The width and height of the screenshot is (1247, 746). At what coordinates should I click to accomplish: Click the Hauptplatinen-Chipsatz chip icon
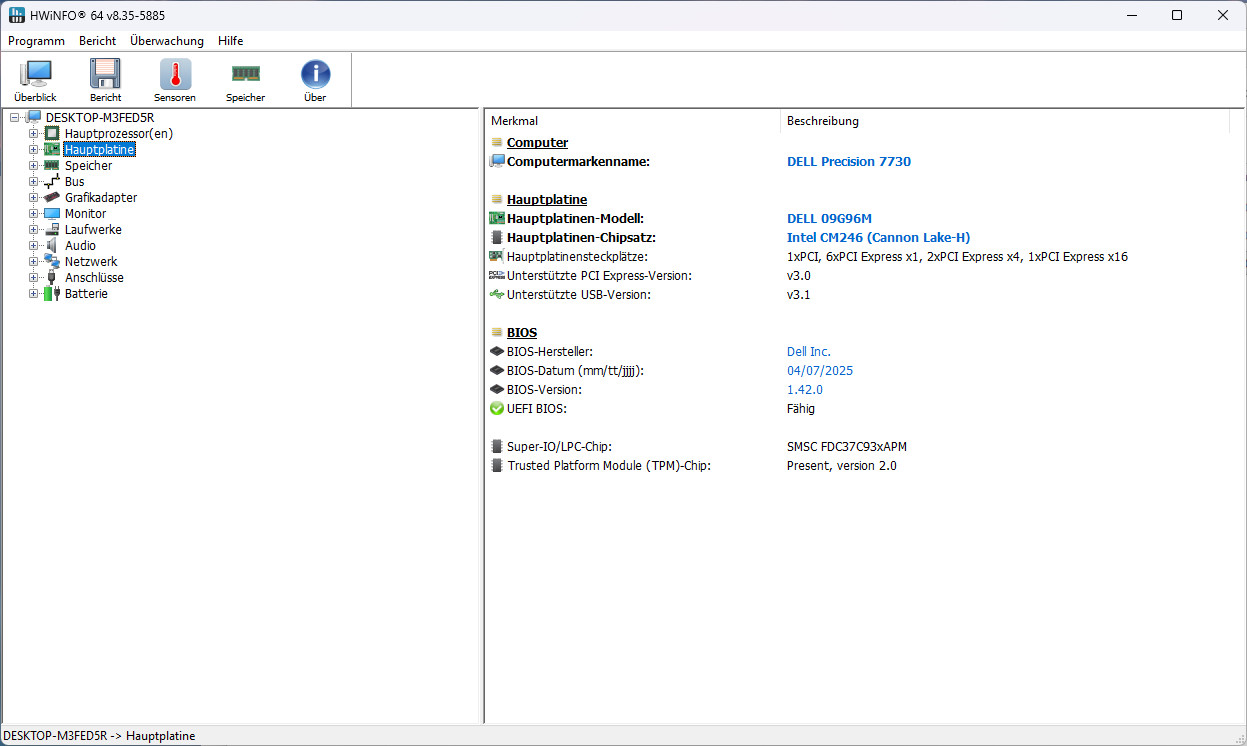tap(497, 238)
